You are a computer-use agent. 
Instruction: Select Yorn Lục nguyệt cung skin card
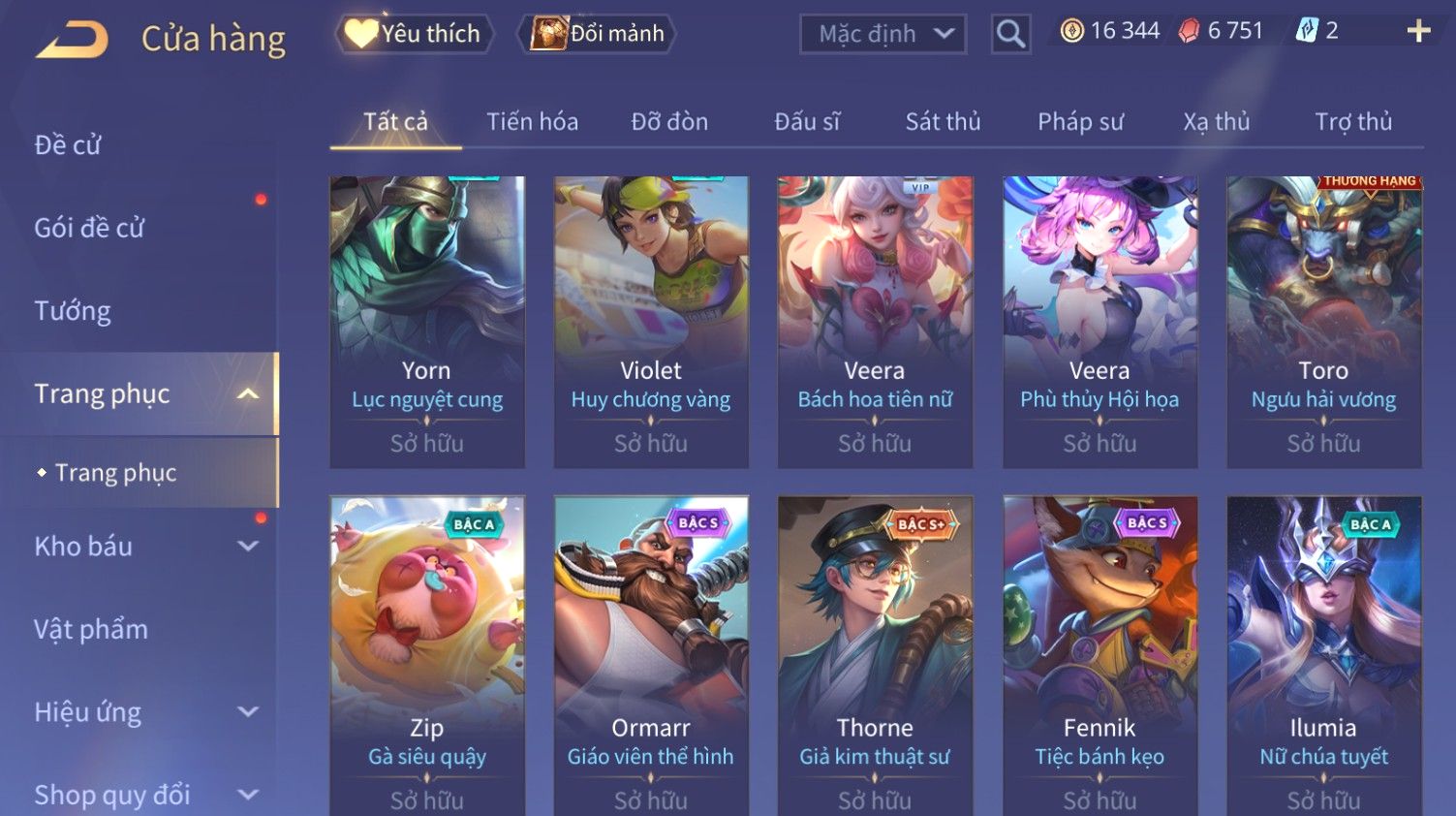coord(427,322)
